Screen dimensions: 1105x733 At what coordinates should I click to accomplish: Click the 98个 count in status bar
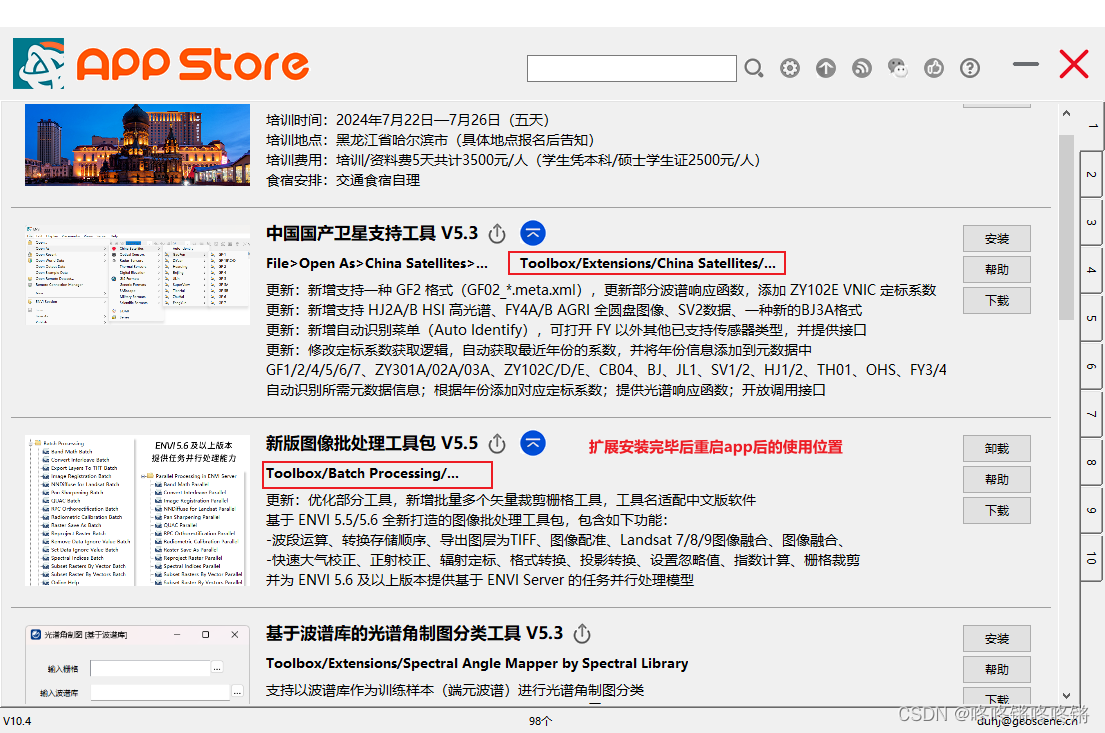(541, 721)
